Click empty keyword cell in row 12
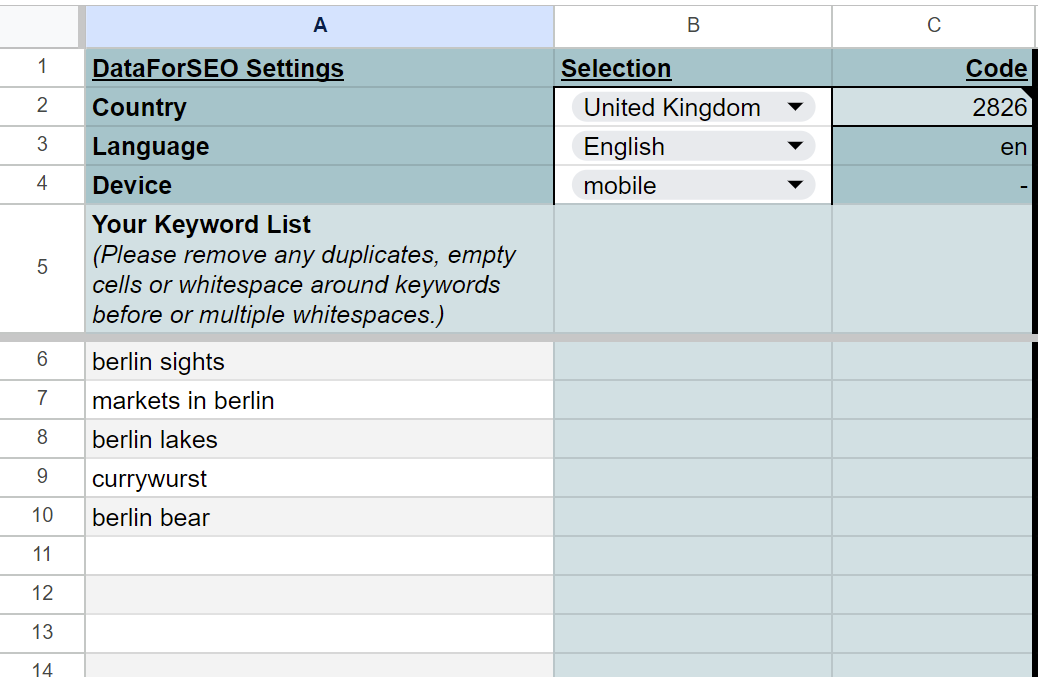1038x677 pixels. click(320, 595)
